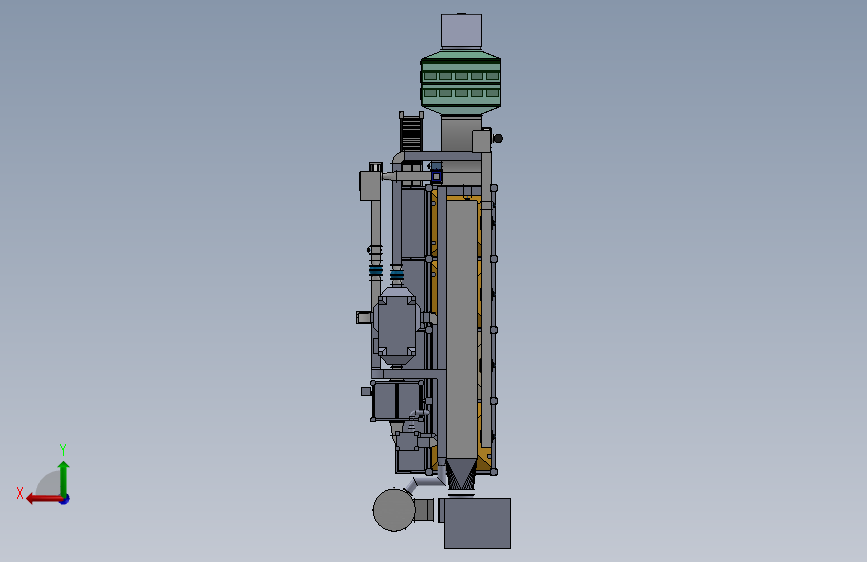Select the green louvered housing on the model

point(461,82)
